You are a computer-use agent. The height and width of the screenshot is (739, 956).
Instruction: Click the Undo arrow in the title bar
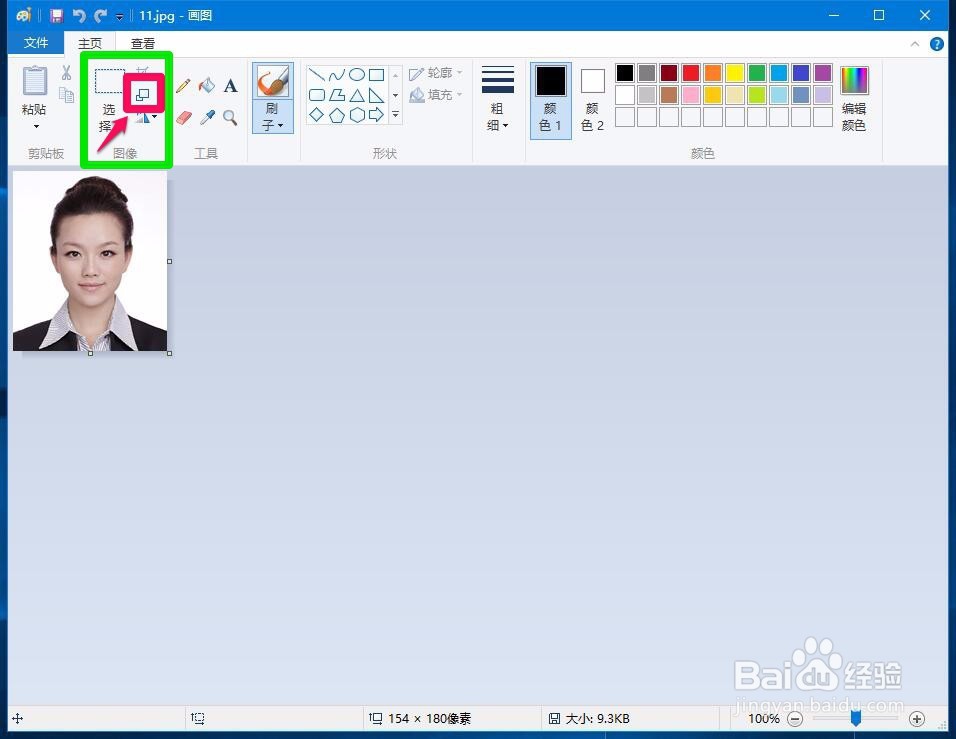79,15
